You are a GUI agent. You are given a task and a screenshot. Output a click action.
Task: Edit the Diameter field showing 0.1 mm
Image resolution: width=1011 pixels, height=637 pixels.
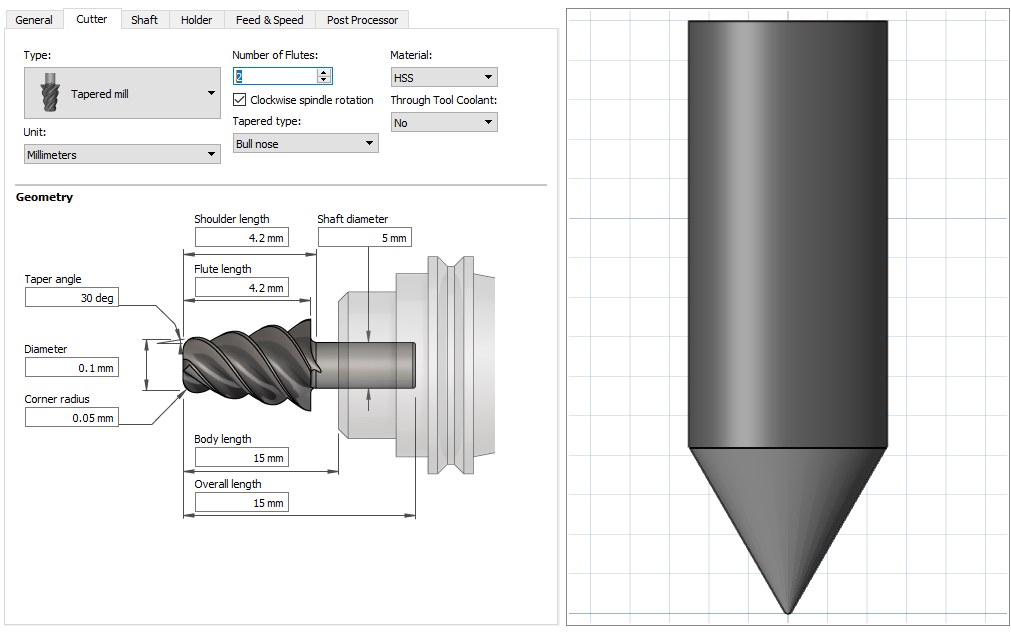[72, 368]
